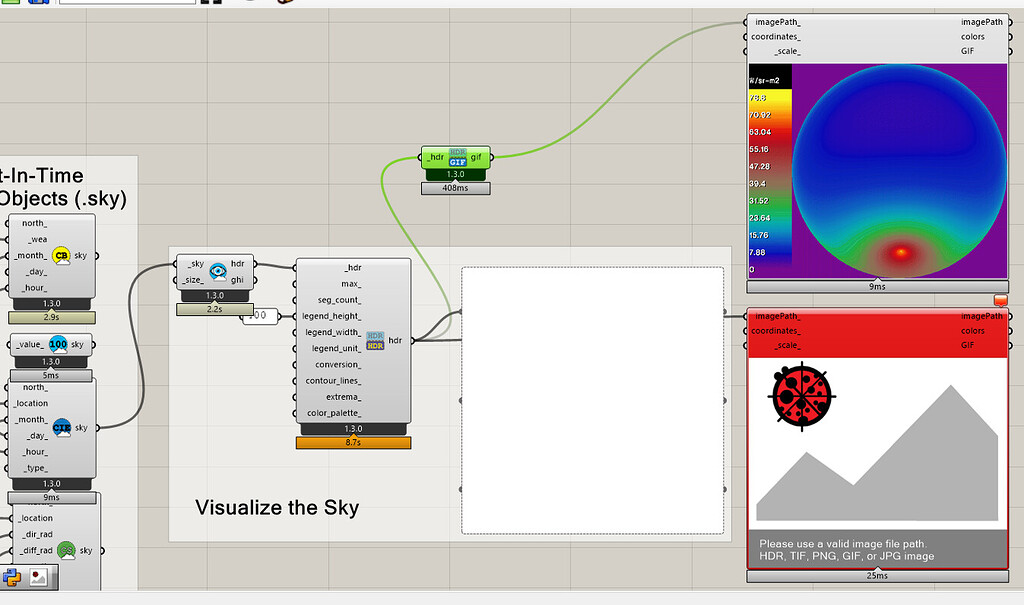Click the HDR badge on the hdr component
Image resolution: width=1024 pixels, height=605 pixels.
tap(374, 340)
